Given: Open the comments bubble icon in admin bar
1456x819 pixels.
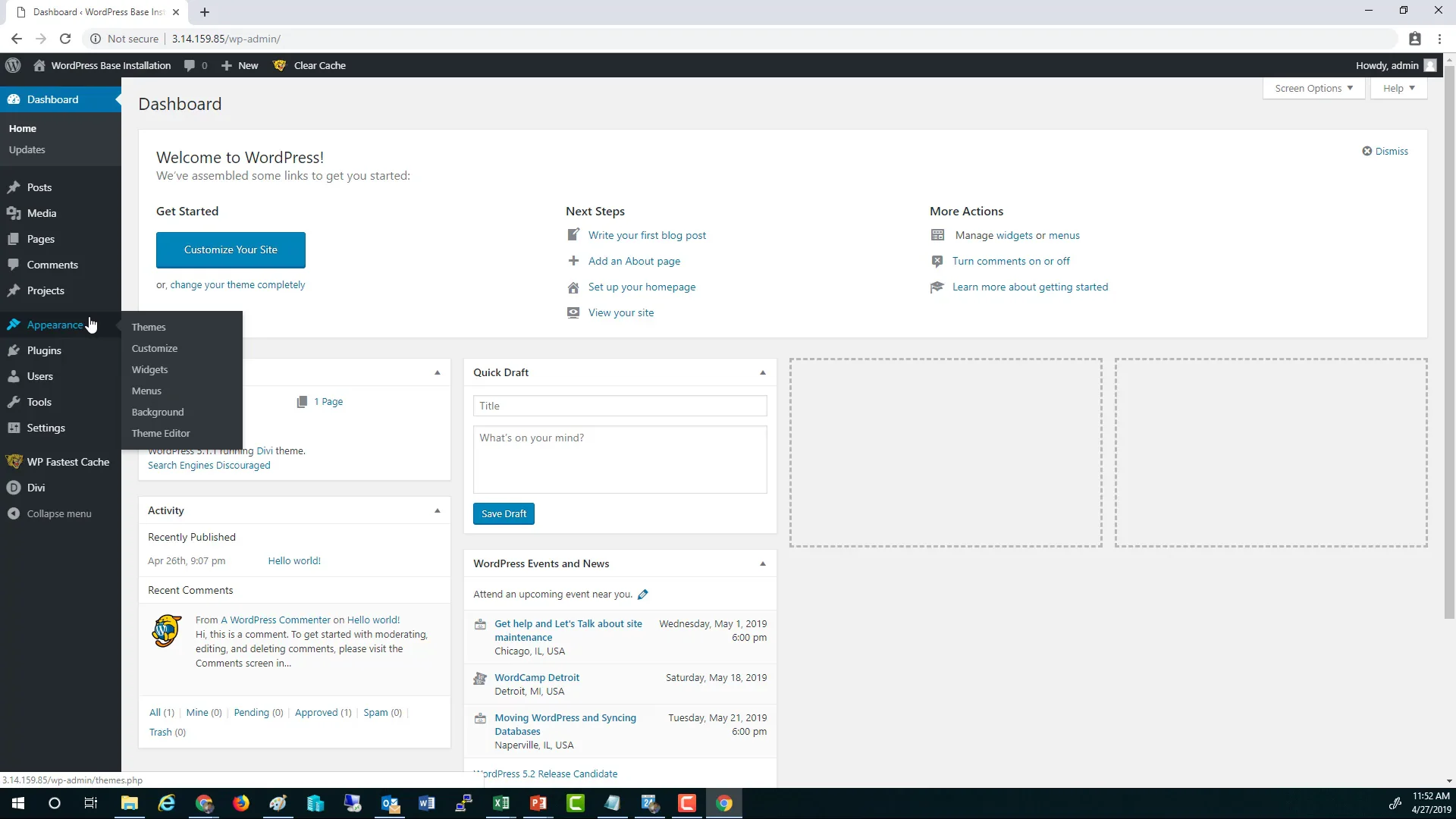Looking at the screenshot, I should (190, 66).
